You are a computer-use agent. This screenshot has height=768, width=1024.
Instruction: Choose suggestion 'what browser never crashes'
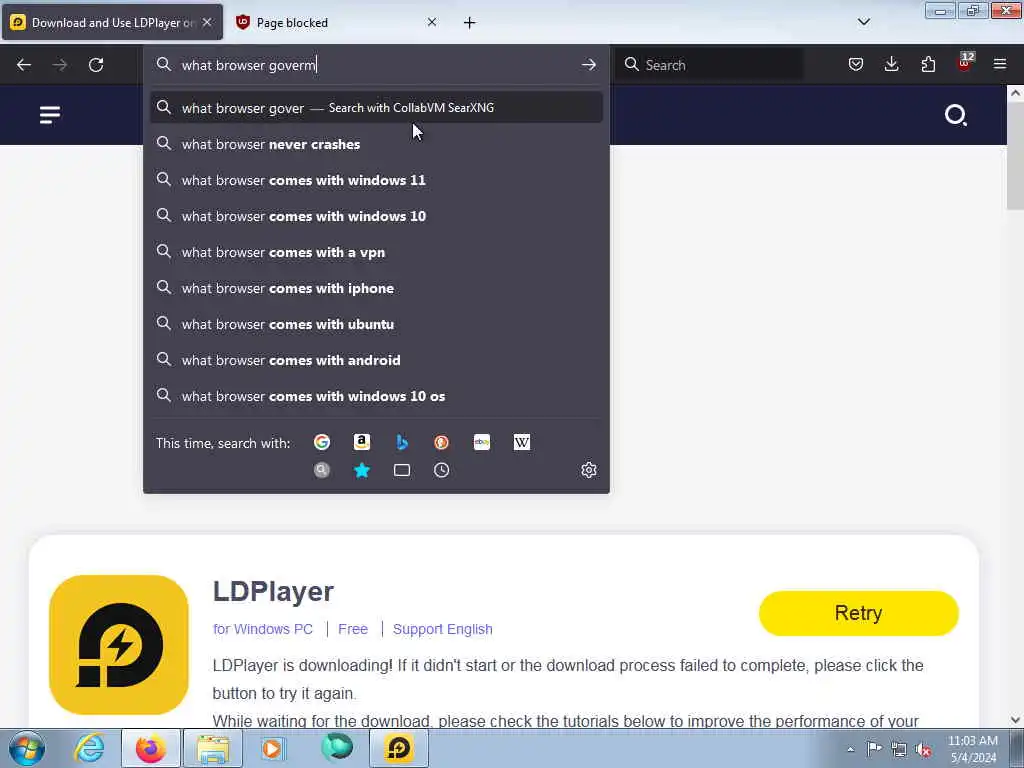376,144
